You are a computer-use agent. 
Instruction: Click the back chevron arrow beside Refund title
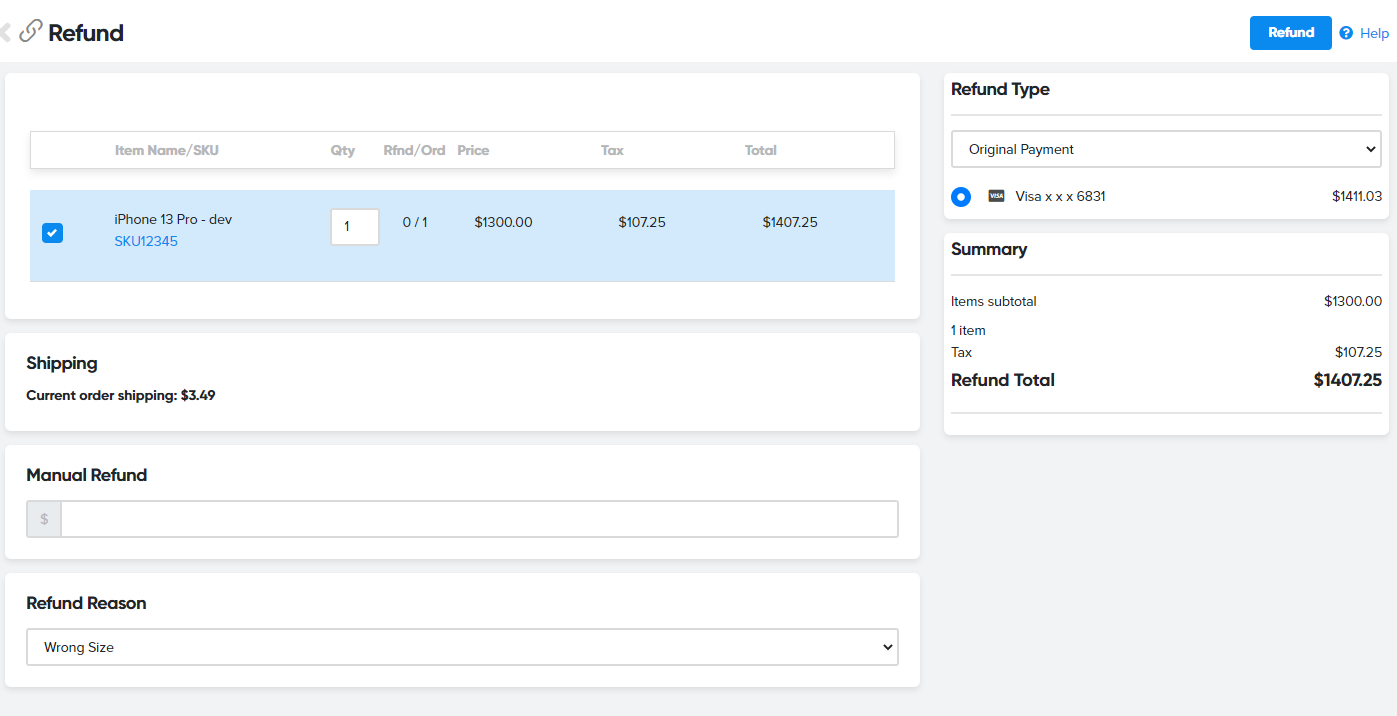5,33
